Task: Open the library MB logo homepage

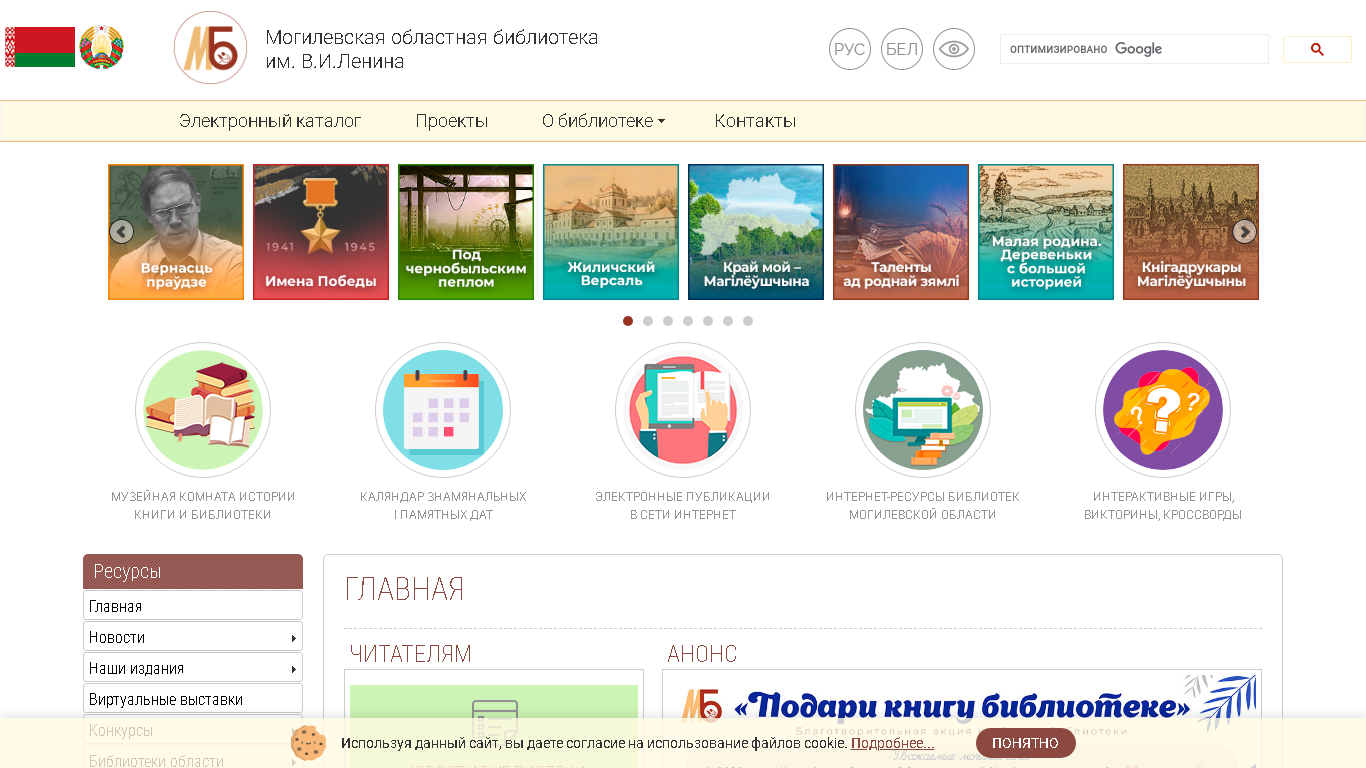Action: pos(210,48)
